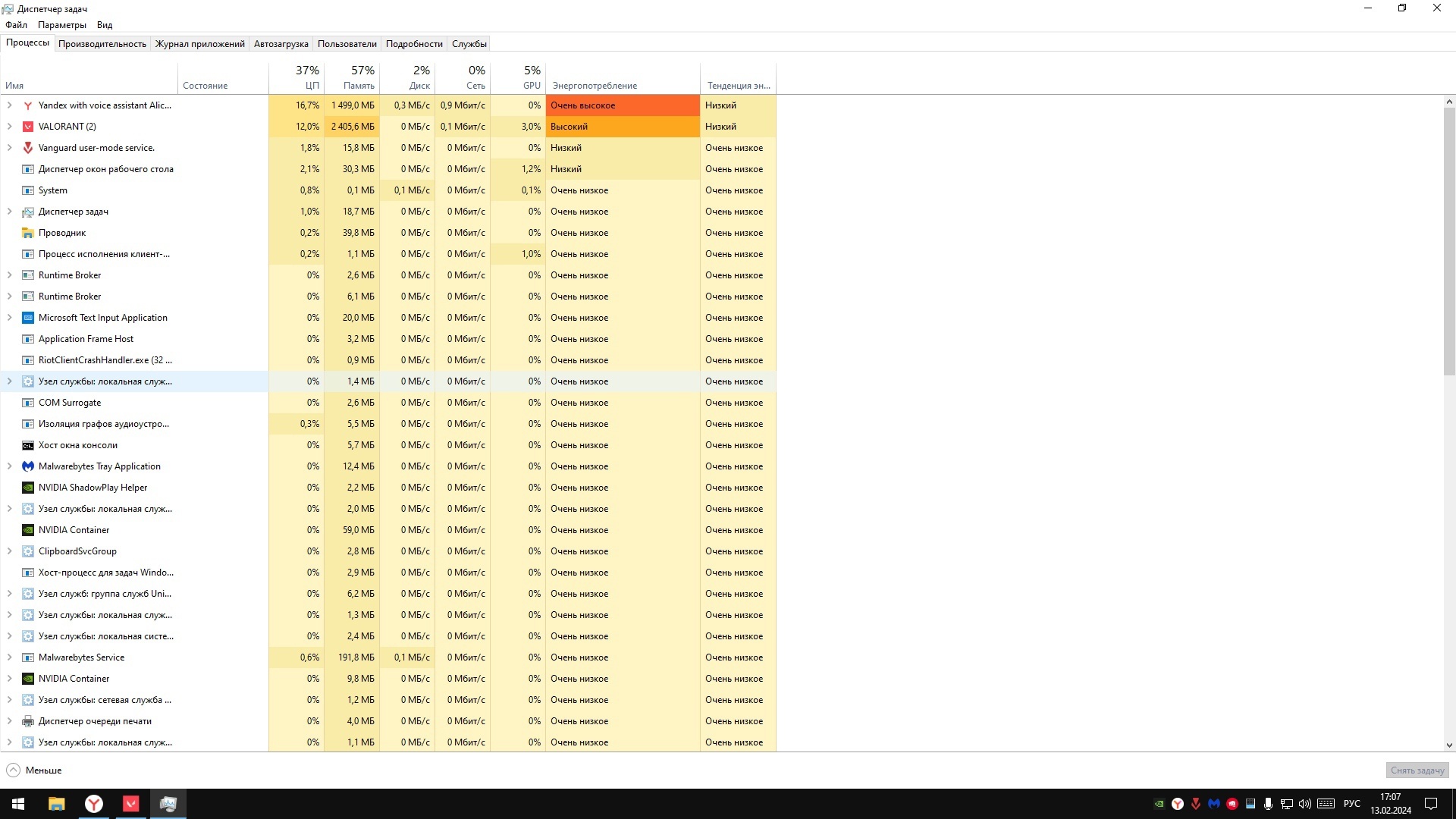The height and width of the screenshot is (819, 1456).
Task: Open the notification center icon
Action: (x=1431, y=804)
